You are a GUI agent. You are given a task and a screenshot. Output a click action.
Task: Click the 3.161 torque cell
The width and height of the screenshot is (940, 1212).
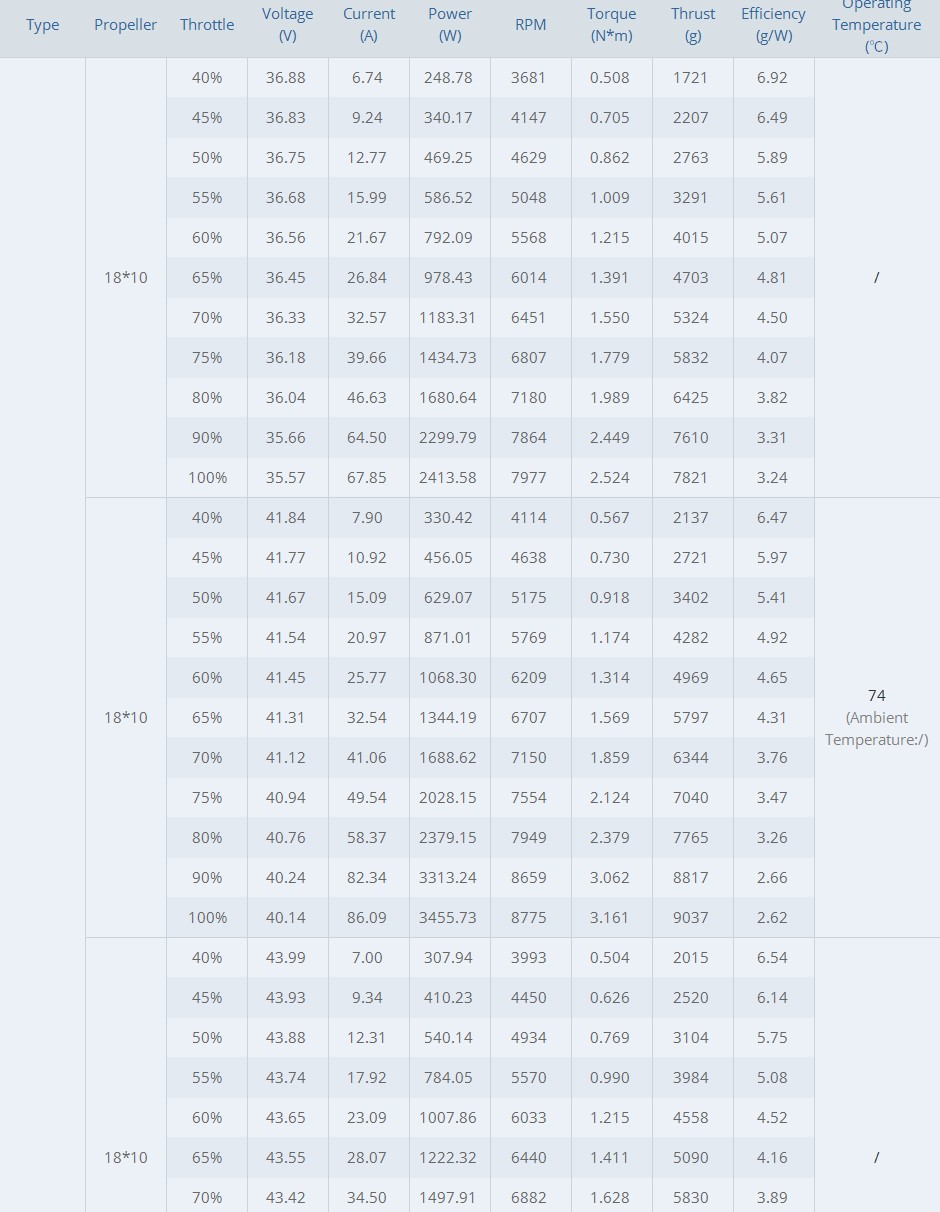609,917
